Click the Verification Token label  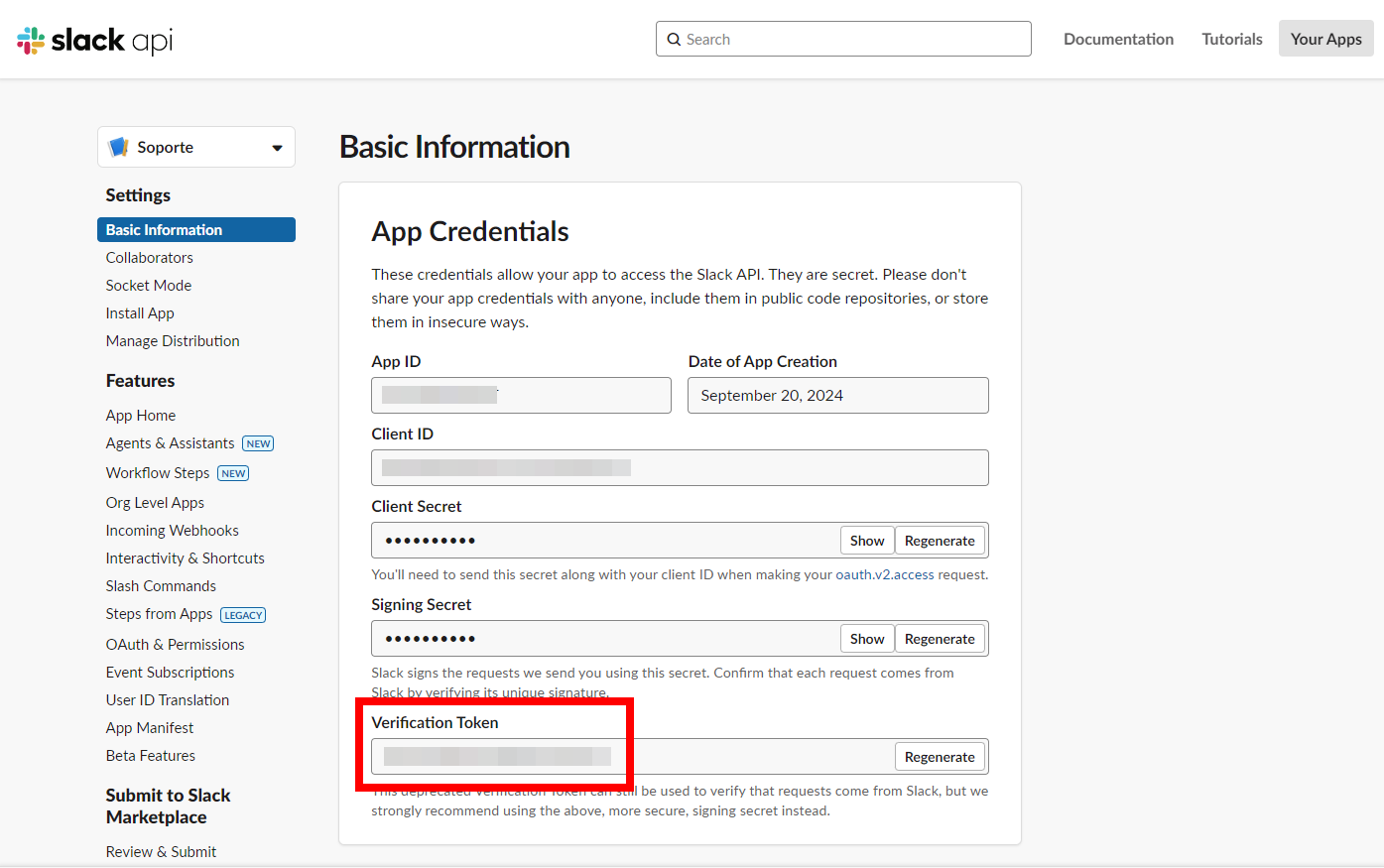[435, 722]
